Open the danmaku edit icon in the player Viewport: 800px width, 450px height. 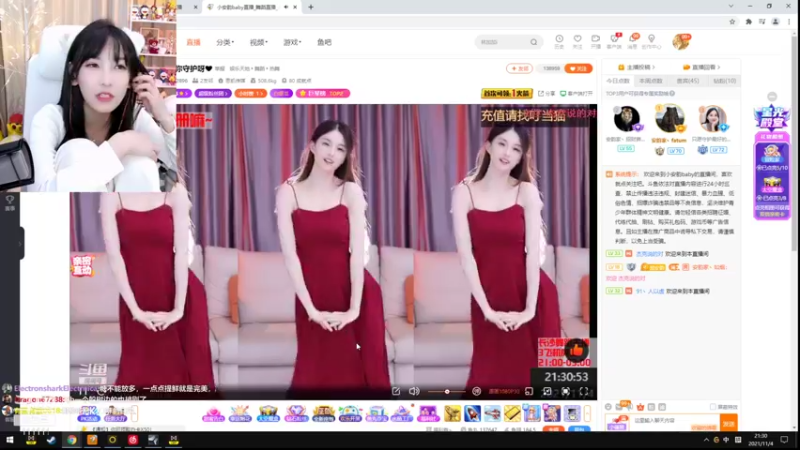click(396, 391)
